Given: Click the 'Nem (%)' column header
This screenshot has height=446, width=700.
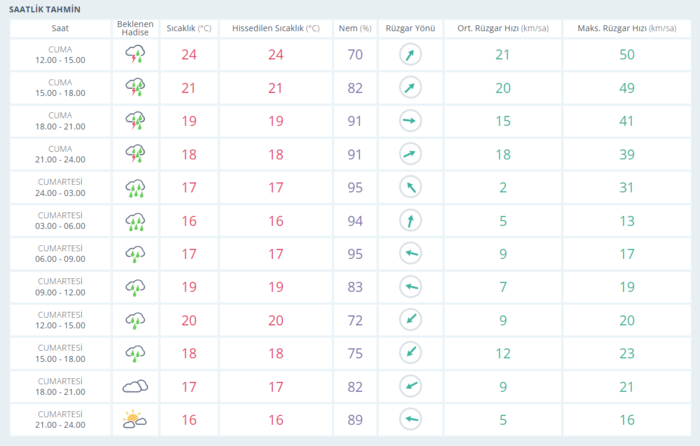Looking at the screenshot, I should (354, 28).
